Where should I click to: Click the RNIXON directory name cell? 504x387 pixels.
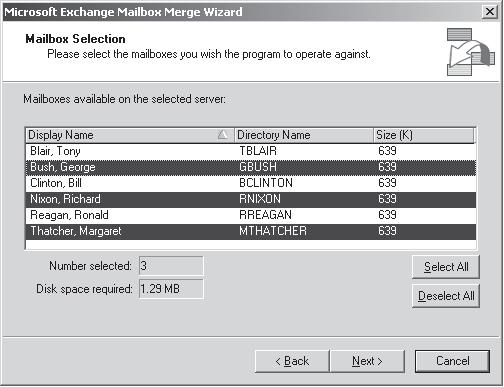pyautogui.click(x=260, y=199)
